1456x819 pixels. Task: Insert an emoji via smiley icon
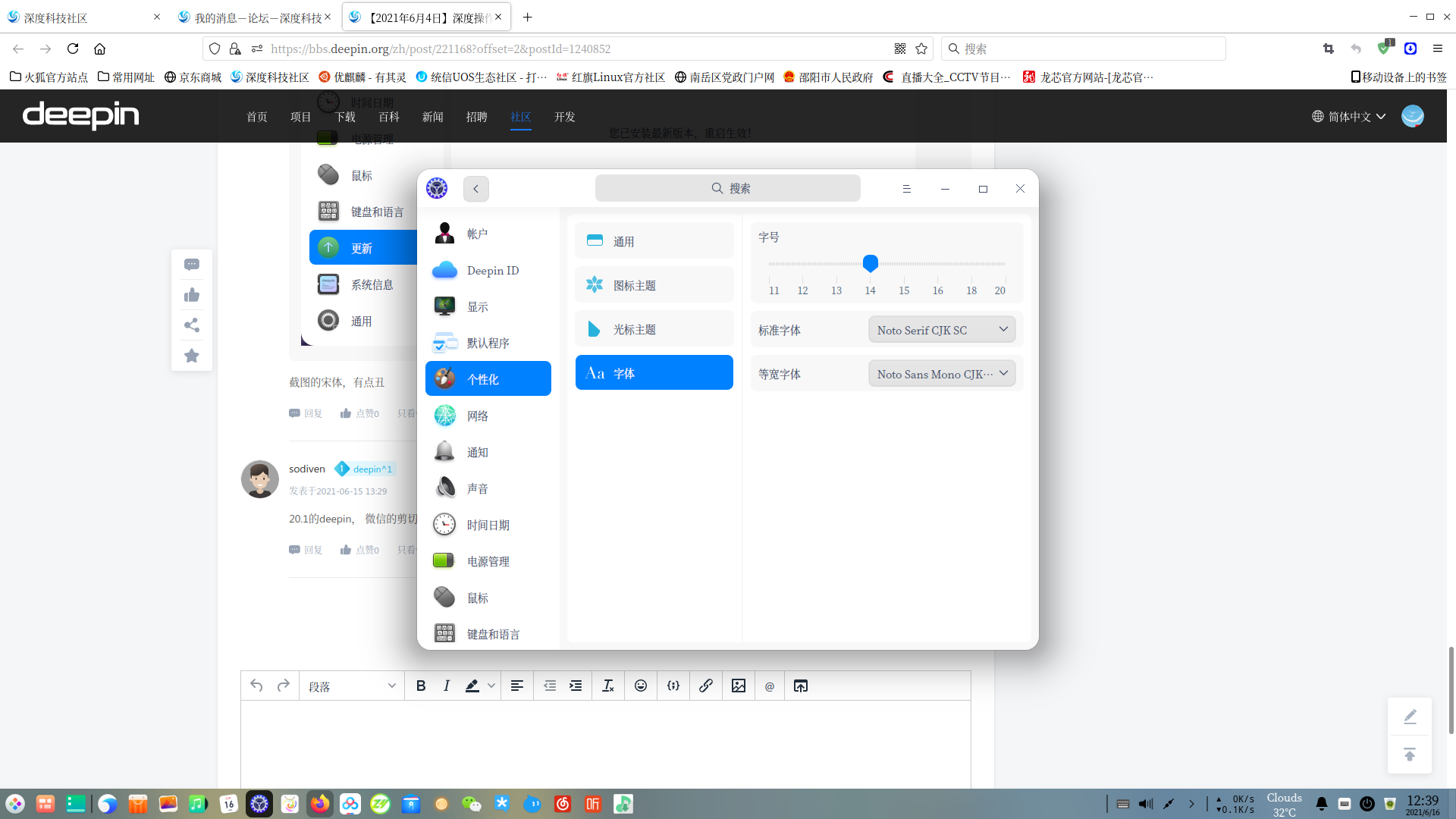(641, 686)
